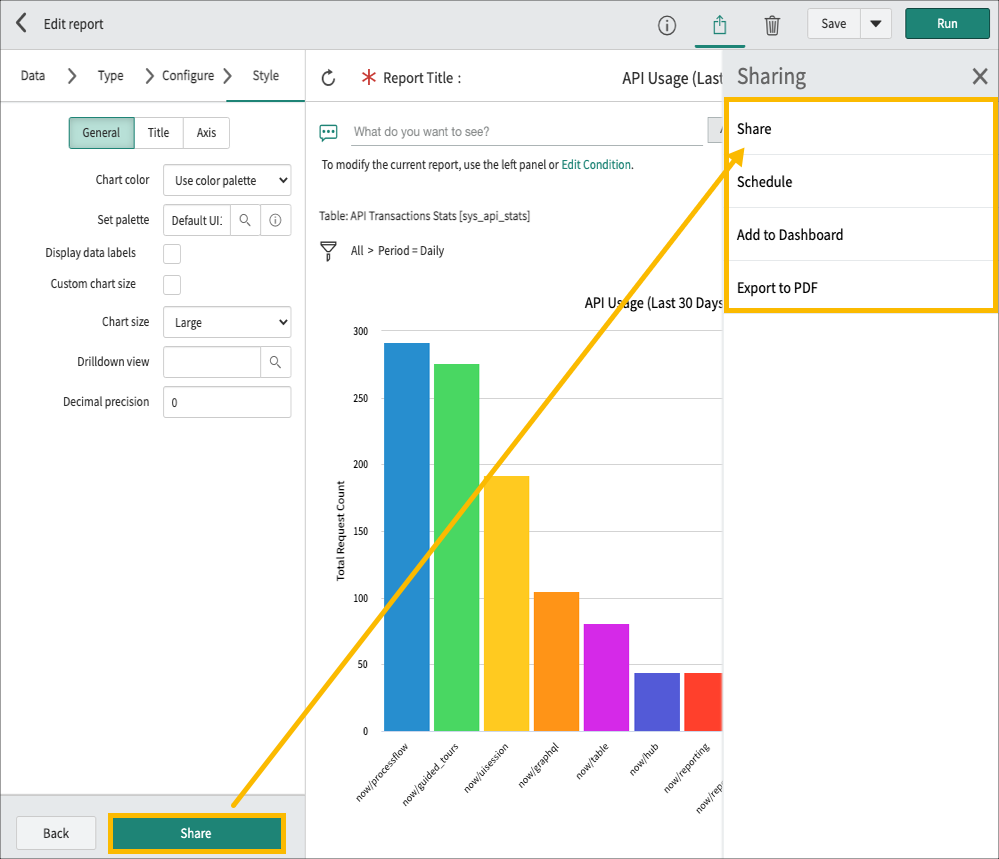
Task: Open the Chart size dropdown showing Large
Action: click(x=226, y=322)
